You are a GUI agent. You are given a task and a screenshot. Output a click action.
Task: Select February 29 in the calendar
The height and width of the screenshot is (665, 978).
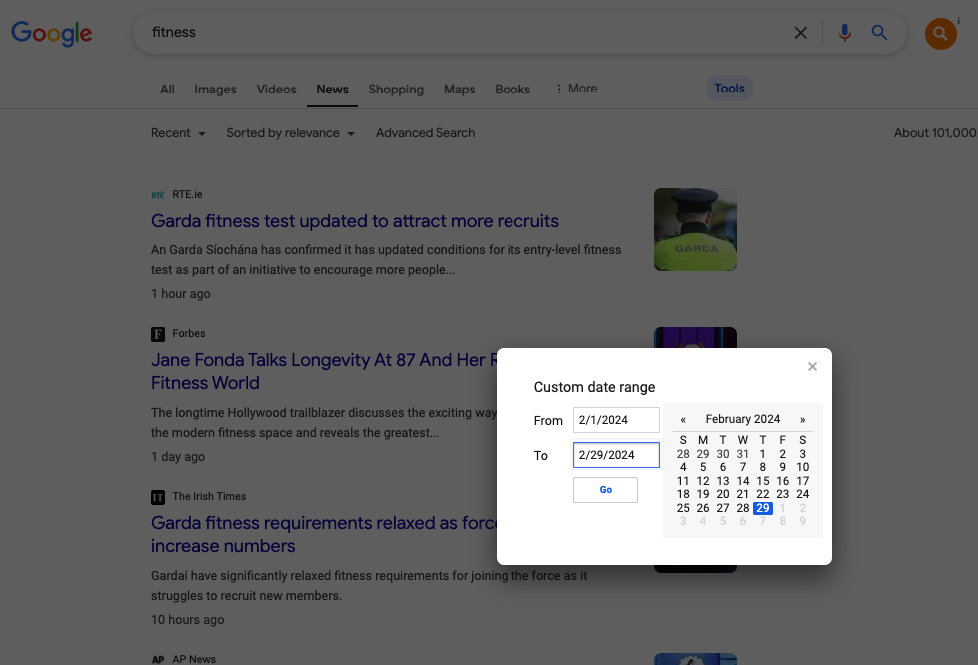763,508
